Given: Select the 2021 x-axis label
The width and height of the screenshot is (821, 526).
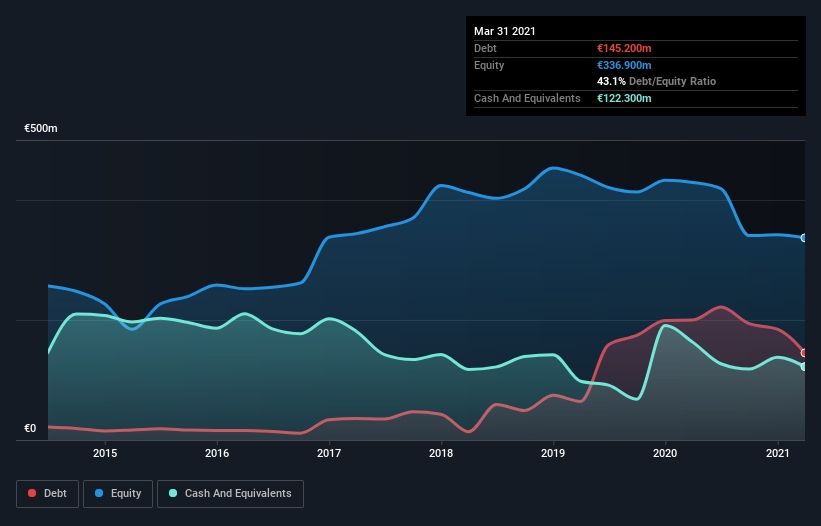Looking at the screenshot, I should (x=778, y=453).
